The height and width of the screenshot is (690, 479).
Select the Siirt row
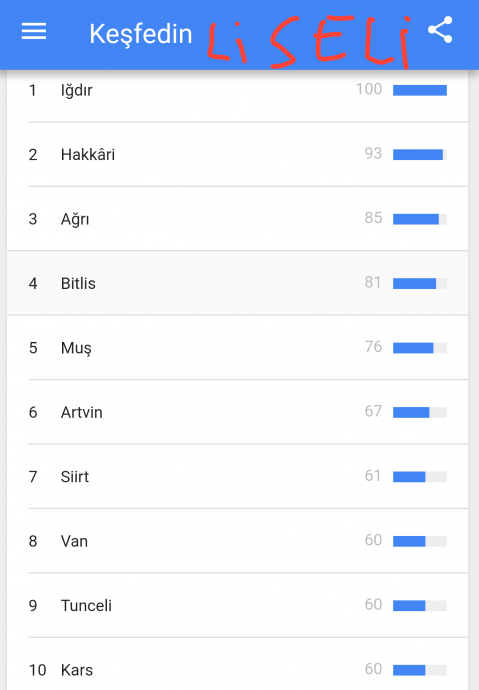tap(238, 477)
